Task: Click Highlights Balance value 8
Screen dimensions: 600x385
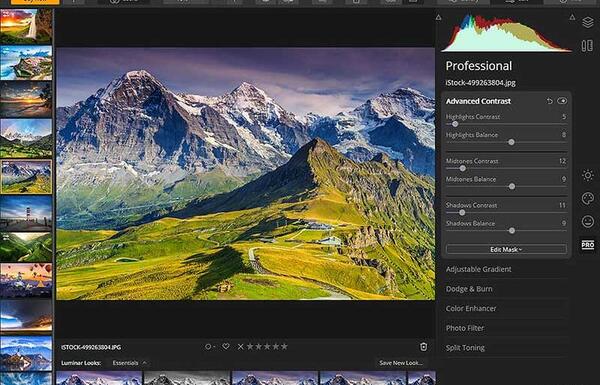Action: (564, 135)
